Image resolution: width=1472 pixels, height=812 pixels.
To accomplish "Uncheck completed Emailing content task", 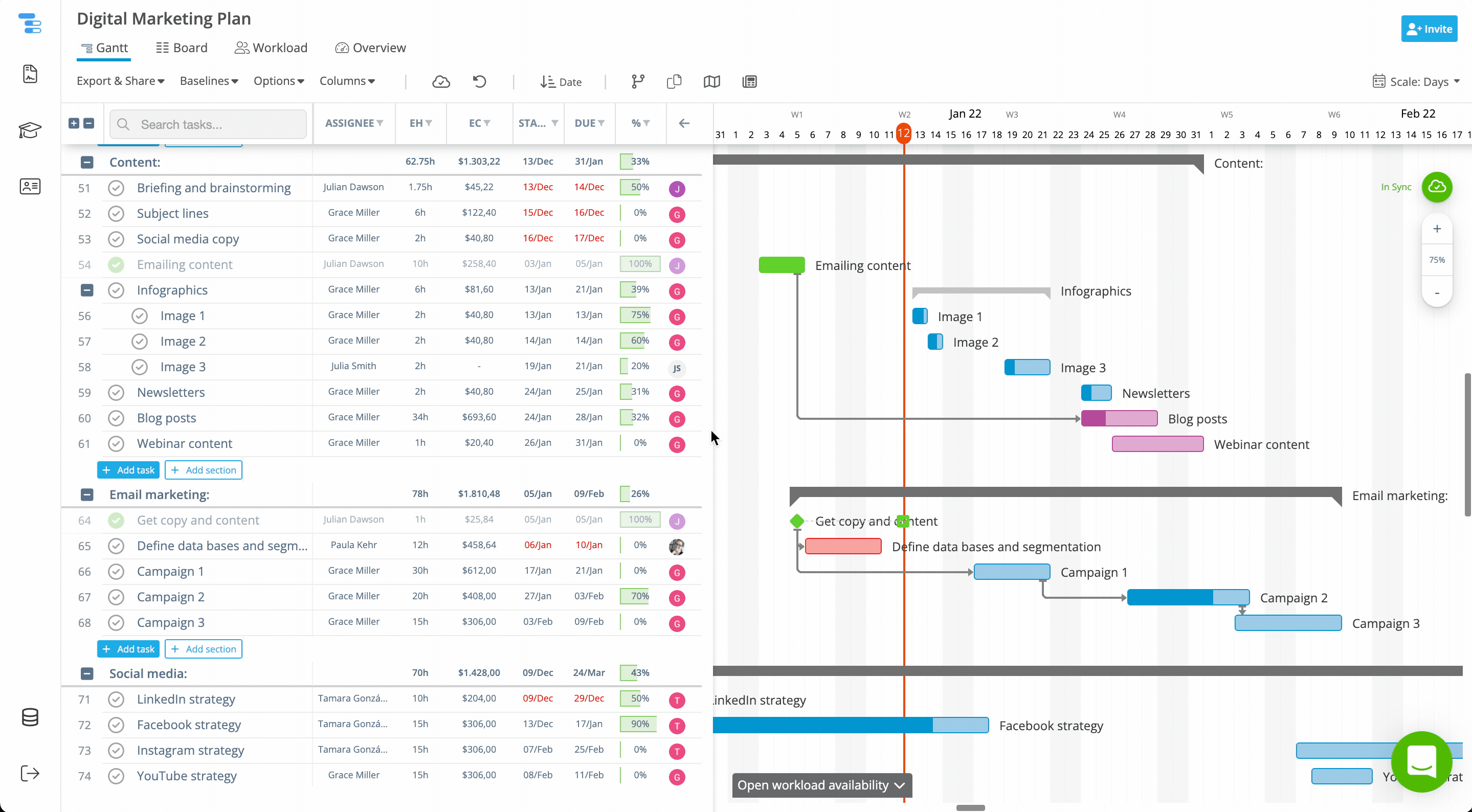I will (116, 264).
